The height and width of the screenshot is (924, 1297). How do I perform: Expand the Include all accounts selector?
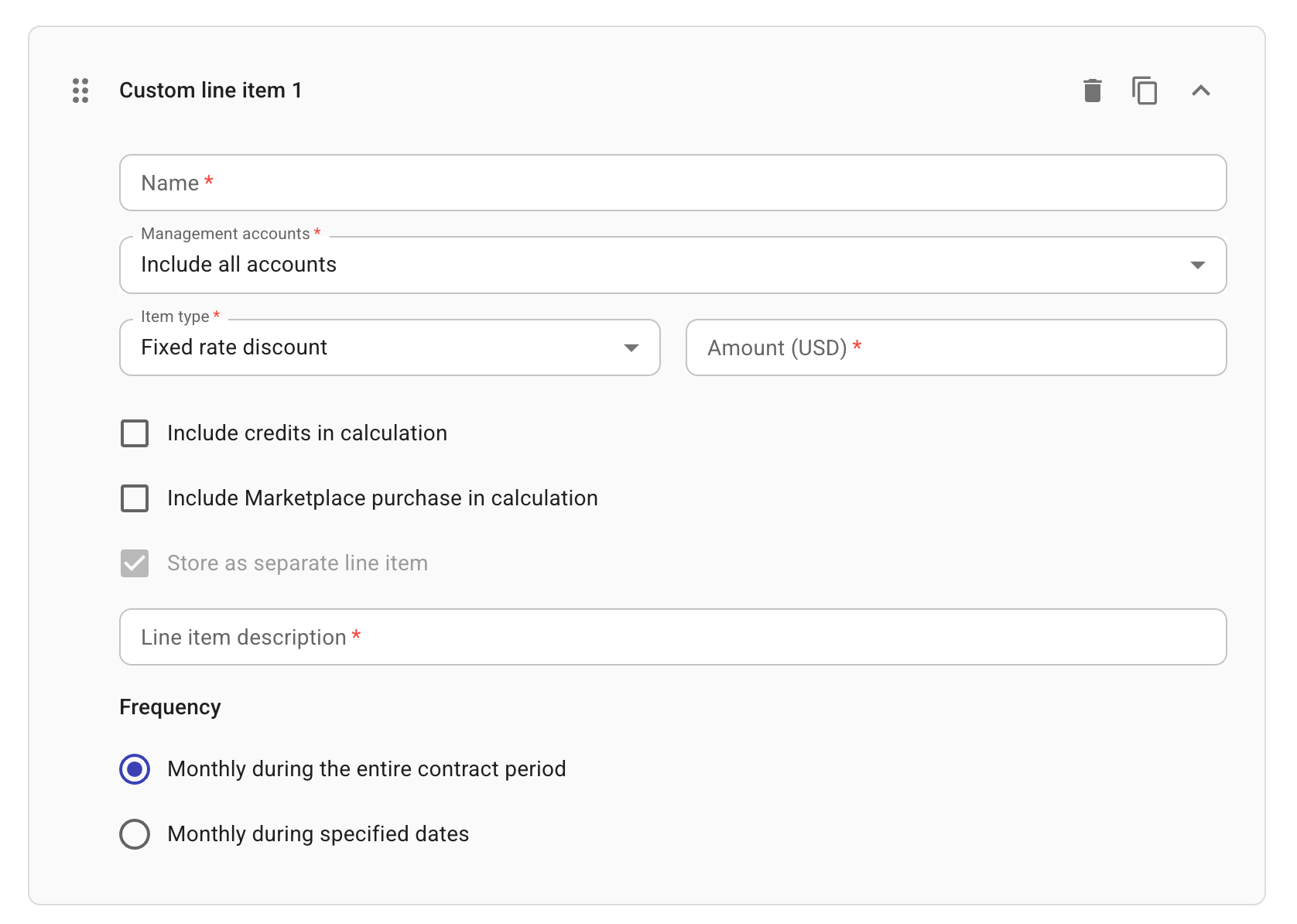tap(1197, 265)
